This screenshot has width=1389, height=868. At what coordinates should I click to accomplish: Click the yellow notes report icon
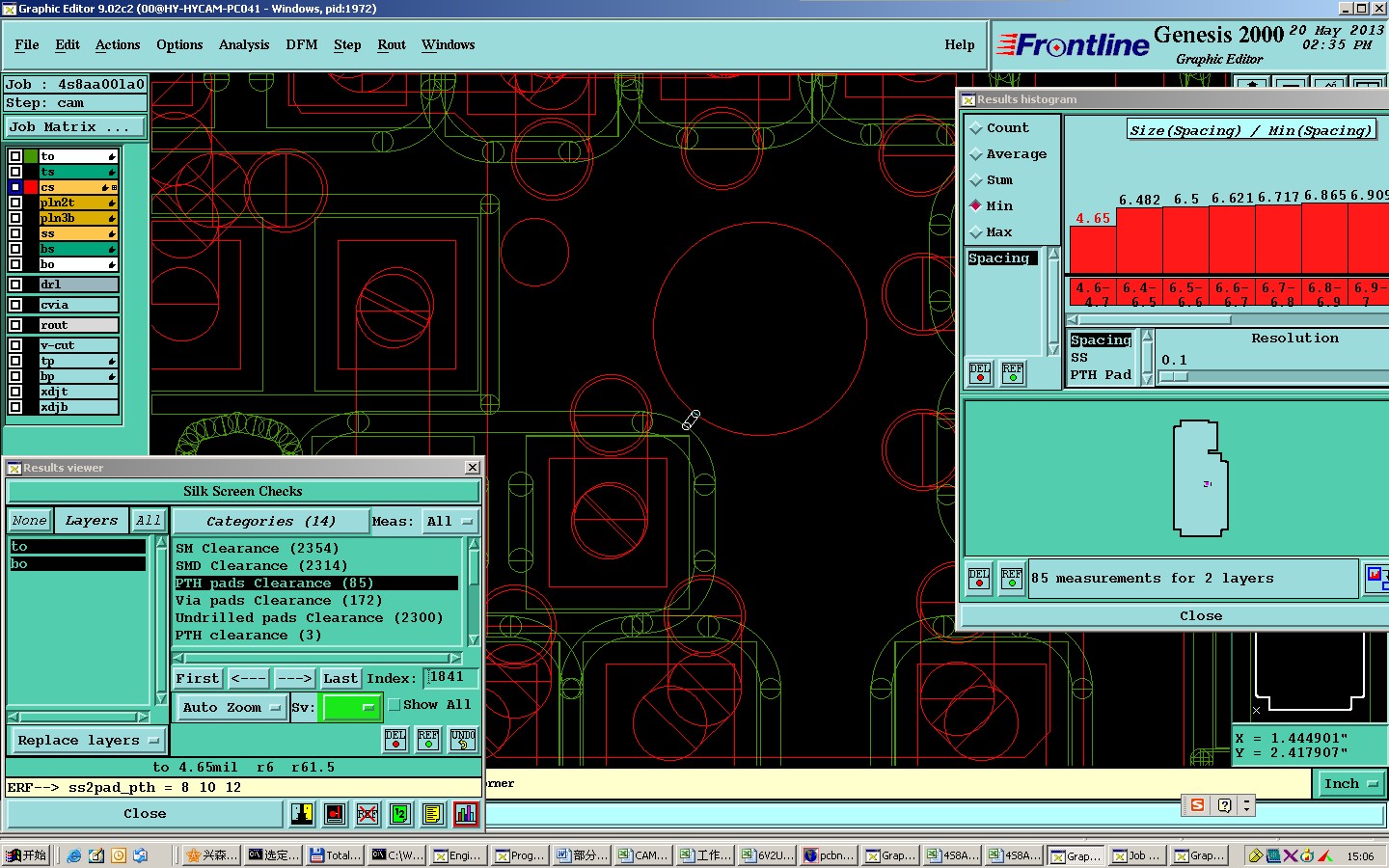coord(433,814)
